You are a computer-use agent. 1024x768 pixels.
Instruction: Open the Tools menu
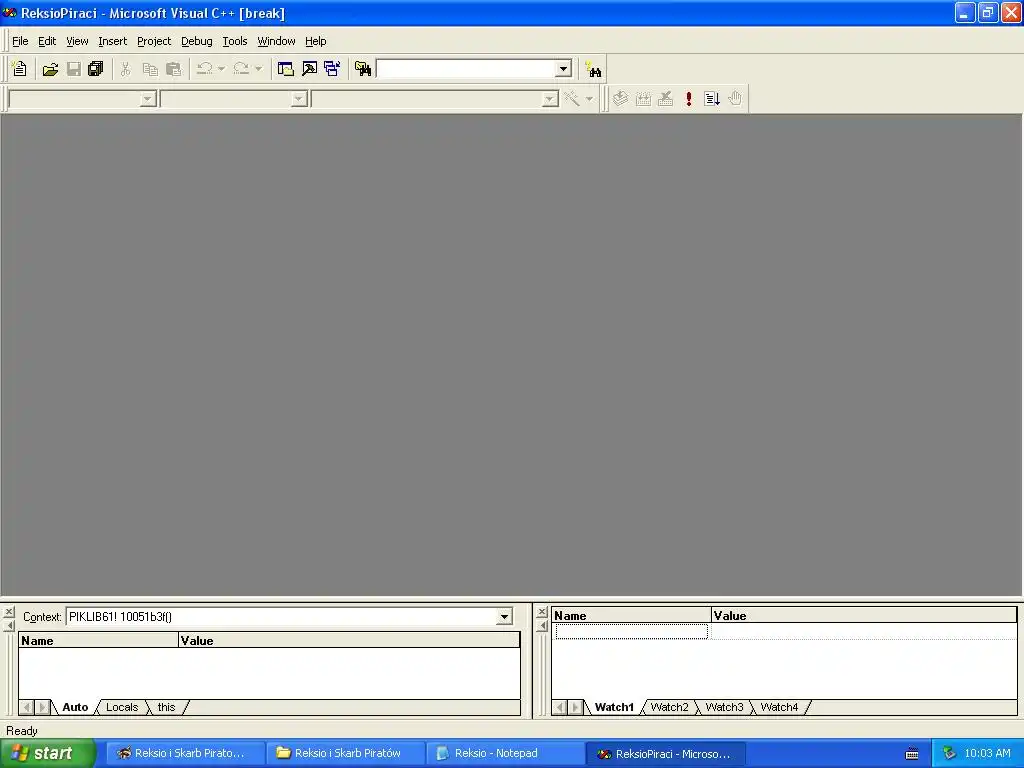click(235, 41)
